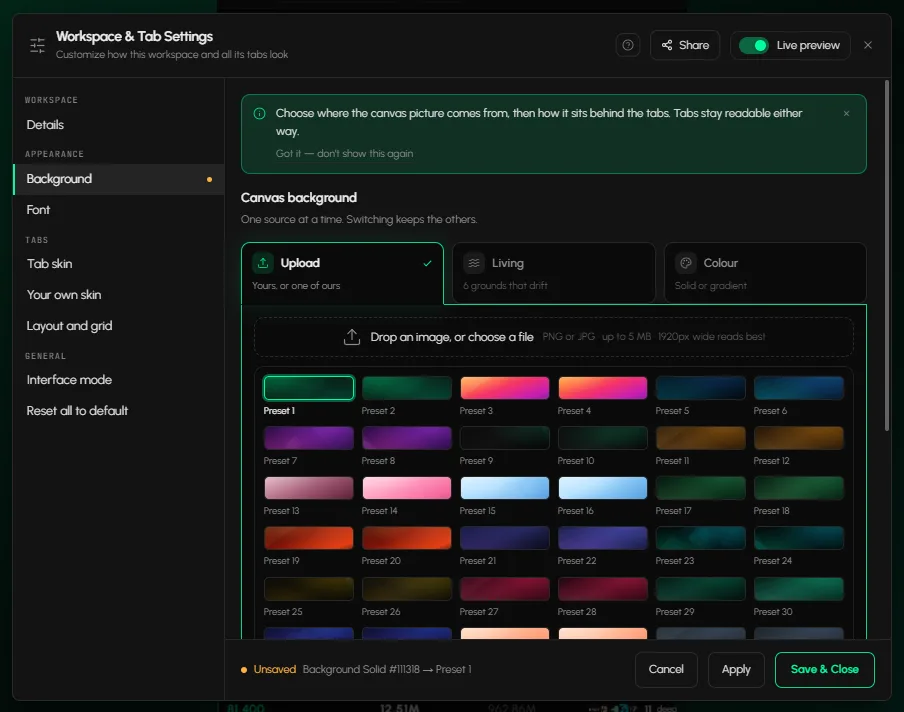Click the Cancel button

coord(666,669)
